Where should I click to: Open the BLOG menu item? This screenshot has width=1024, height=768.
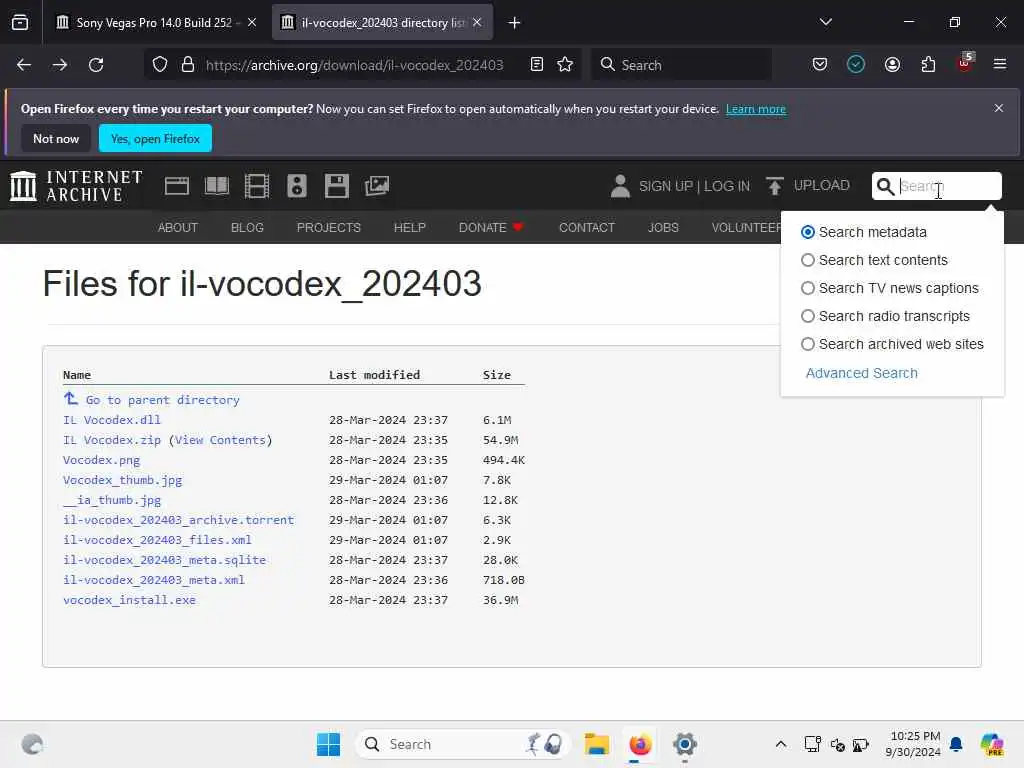click(x=247, y=227)
